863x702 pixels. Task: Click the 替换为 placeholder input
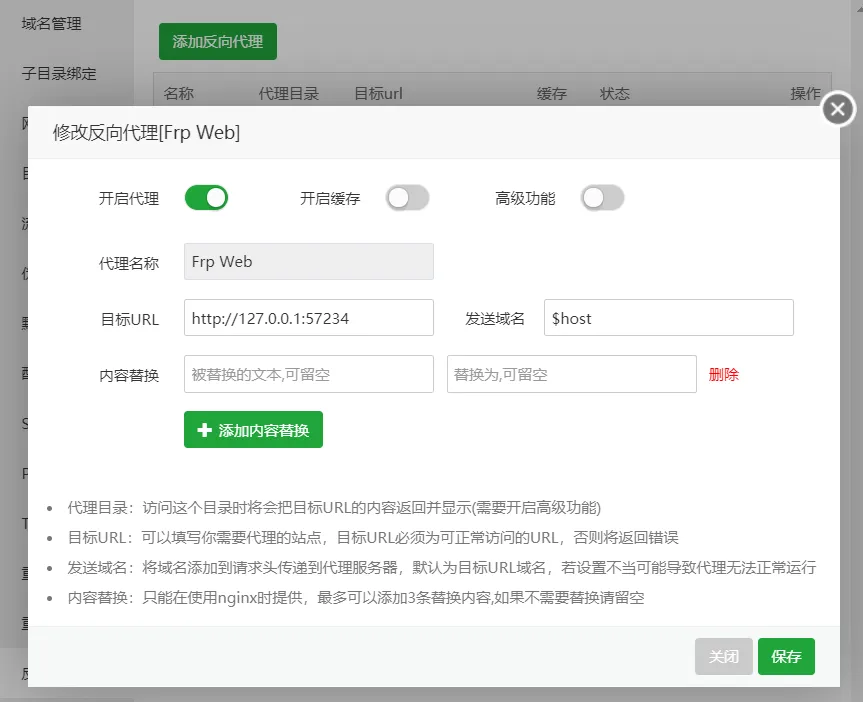click(x=571, y=374)
